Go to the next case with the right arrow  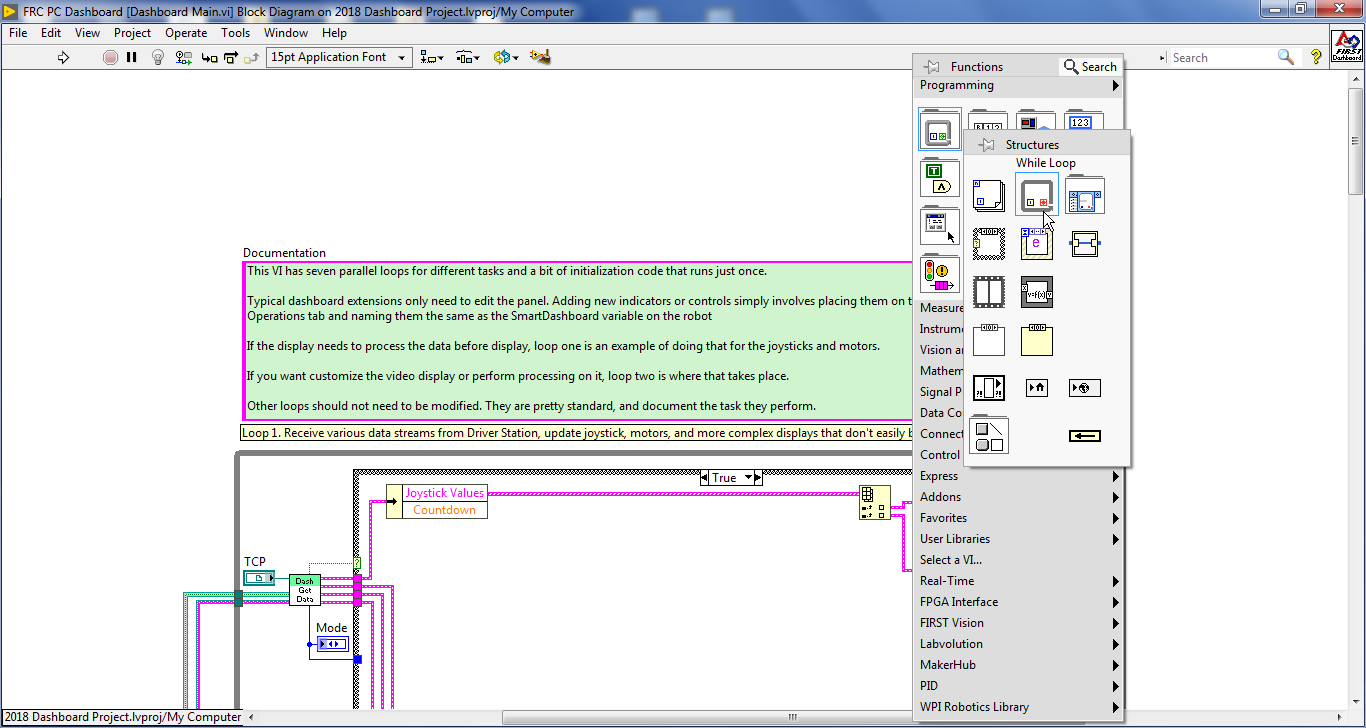click(758, 478)
